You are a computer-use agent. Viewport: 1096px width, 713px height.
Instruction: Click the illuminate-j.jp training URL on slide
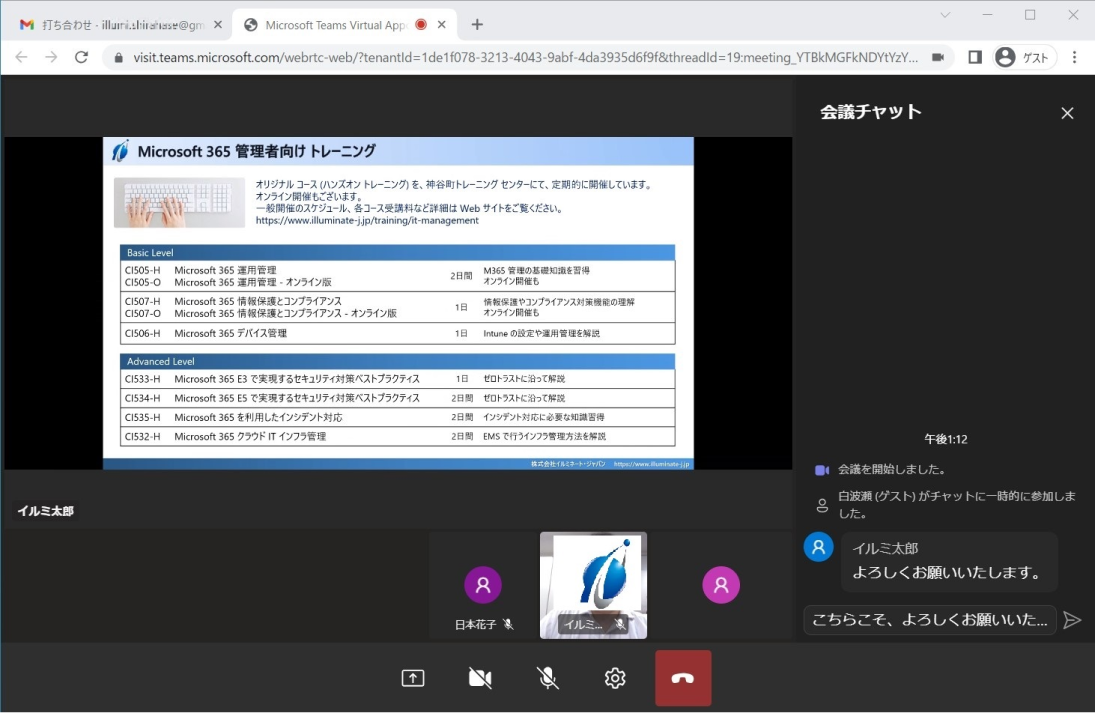(x=367, y=221)
